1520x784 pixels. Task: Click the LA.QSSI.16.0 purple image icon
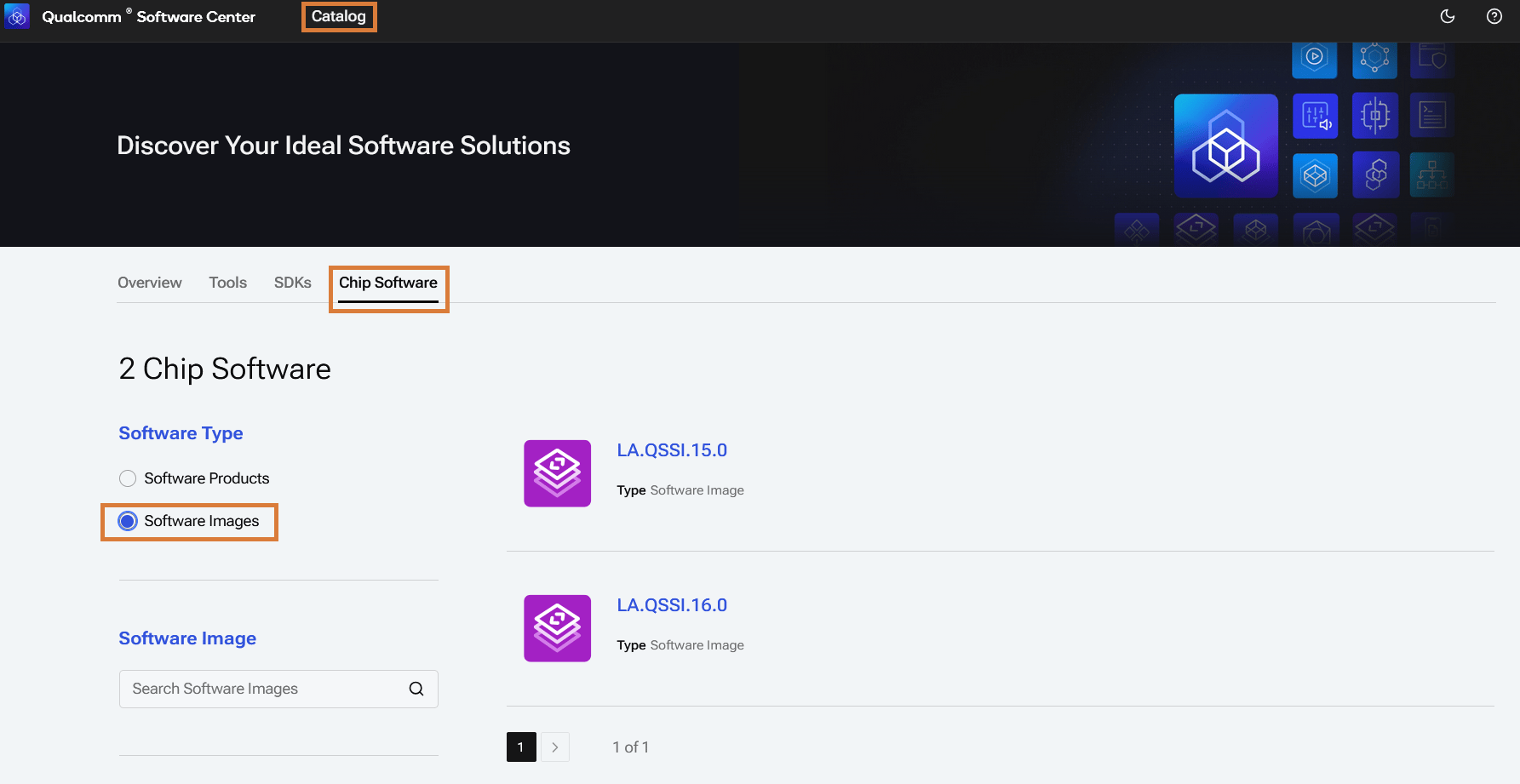click(558, 628)
